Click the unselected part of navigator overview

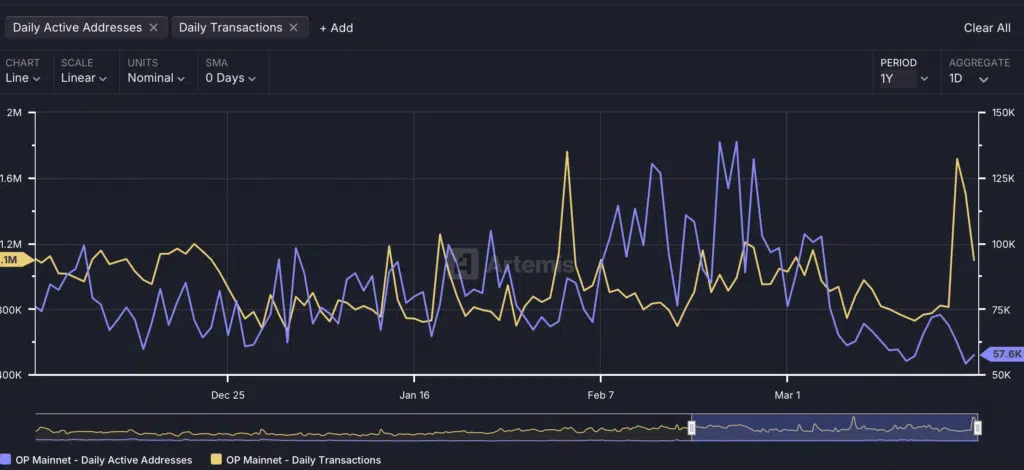click(362, 428)
